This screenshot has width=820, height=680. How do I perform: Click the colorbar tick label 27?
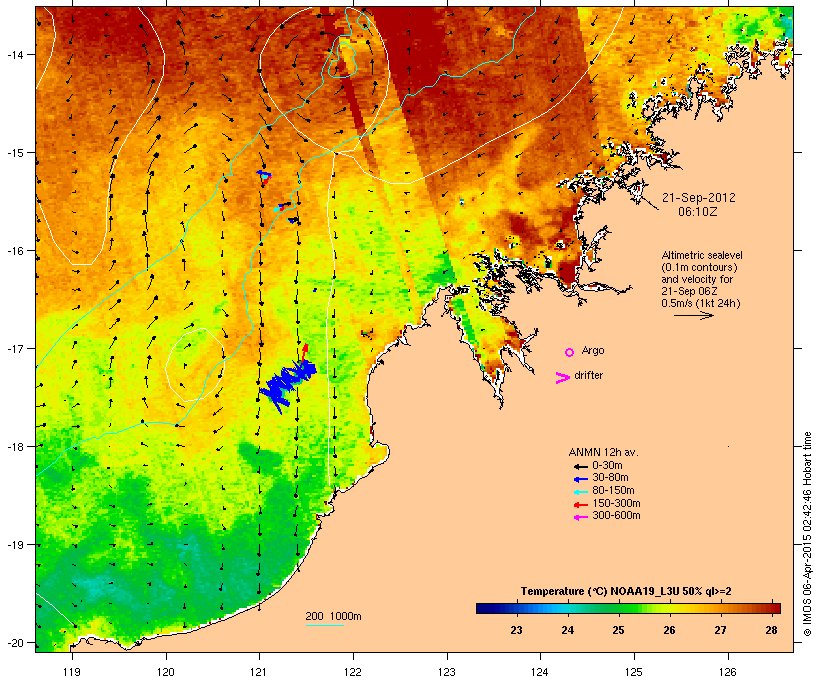(721, 630)
